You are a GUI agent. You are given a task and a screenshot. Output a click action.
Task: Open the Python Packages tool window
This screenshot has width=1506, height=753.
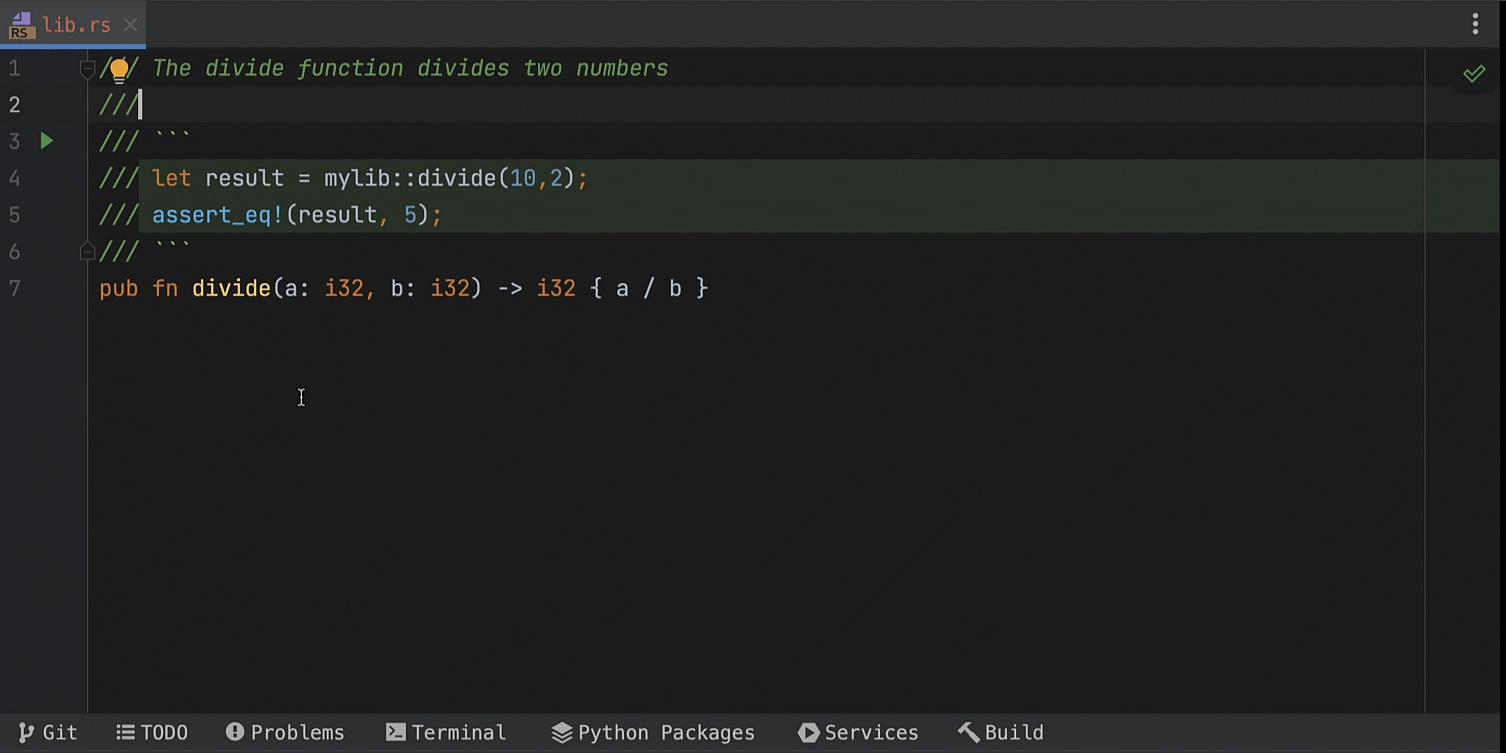[x=653, y=732]
